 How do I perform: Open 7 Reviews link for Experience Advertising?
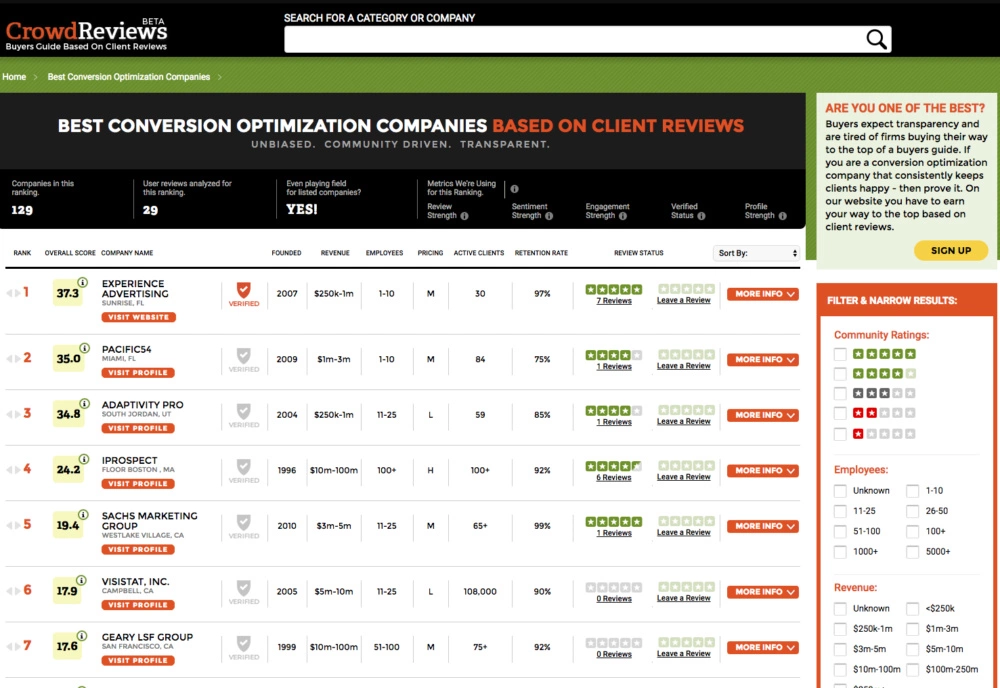click(x=614, y=301)
